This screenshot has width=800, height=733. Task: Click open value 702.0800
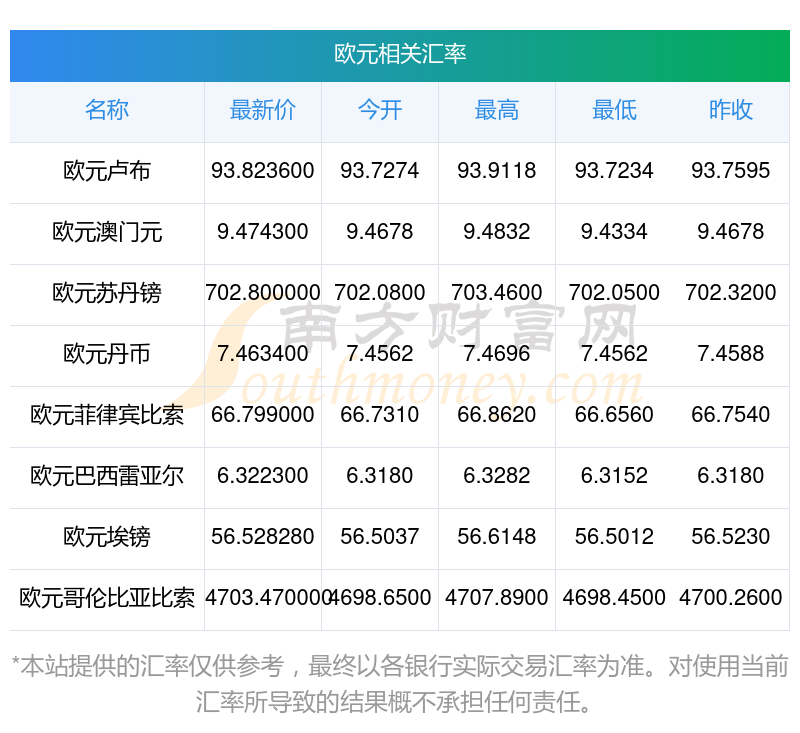[x=380, y=292]
